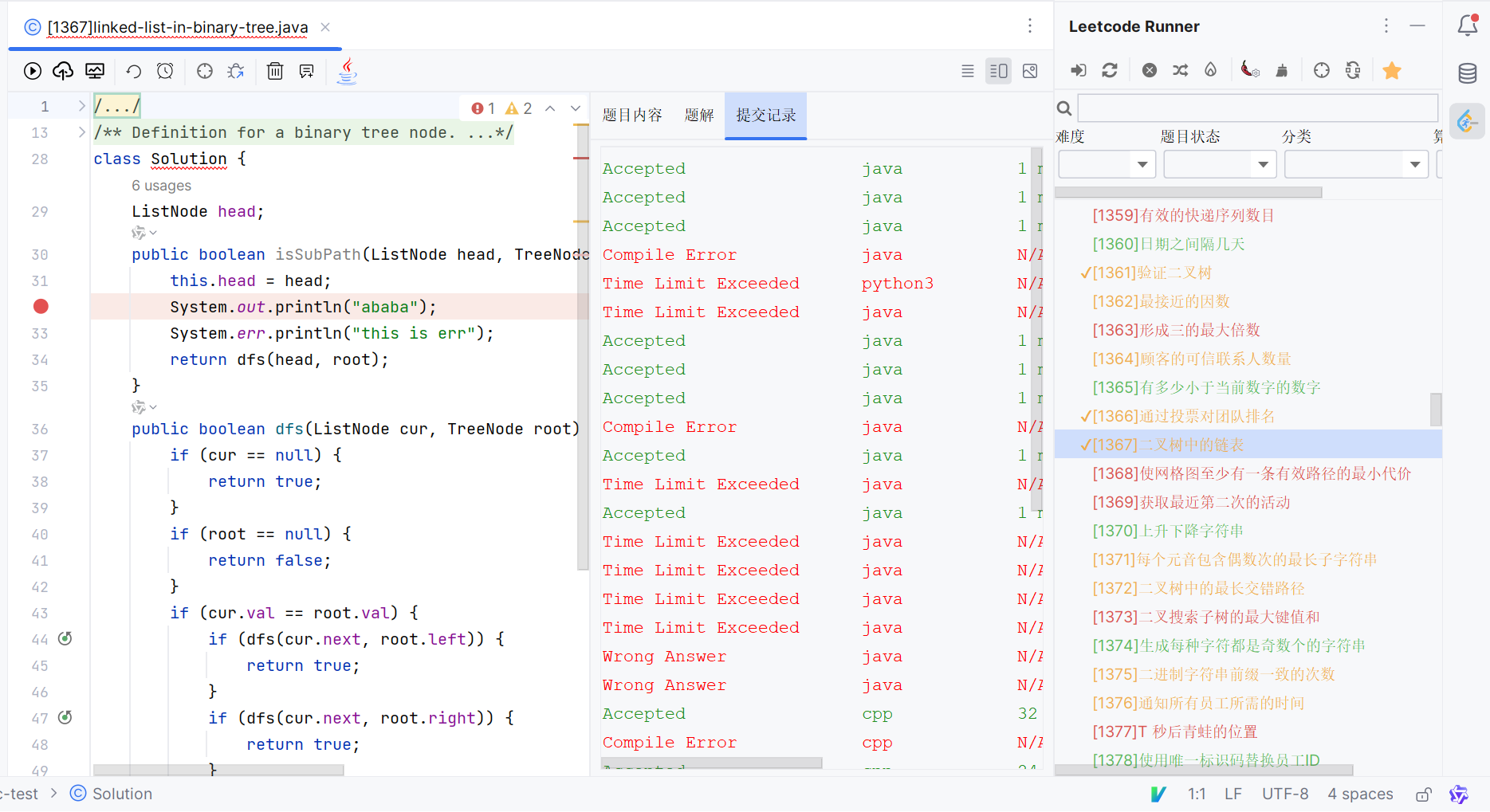Start debugging with the bug icon
The image size is (1490, 812).
pyautogui.click(x=235, y=71)
